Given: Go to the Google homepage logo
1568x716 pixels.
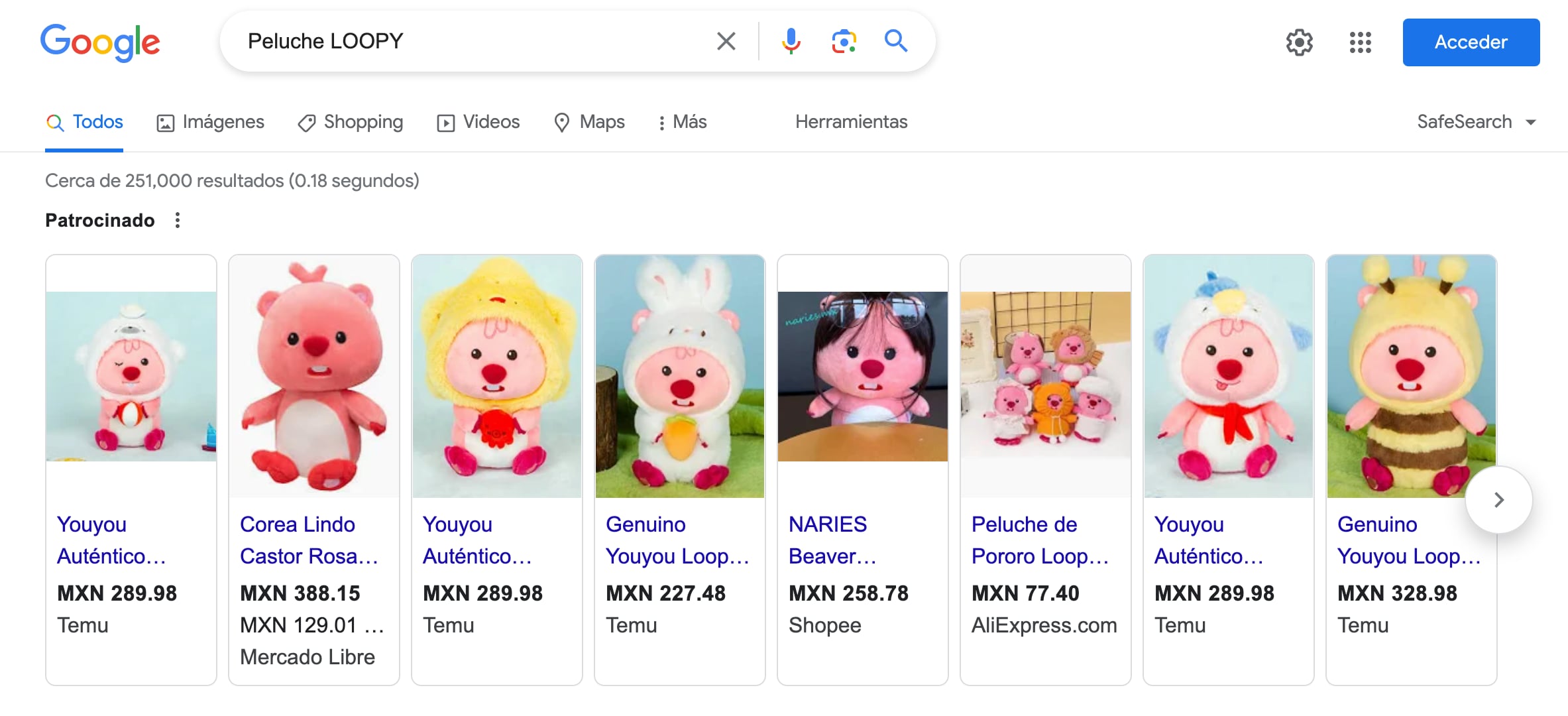Looking at the screenshot, I should [100, 42].
